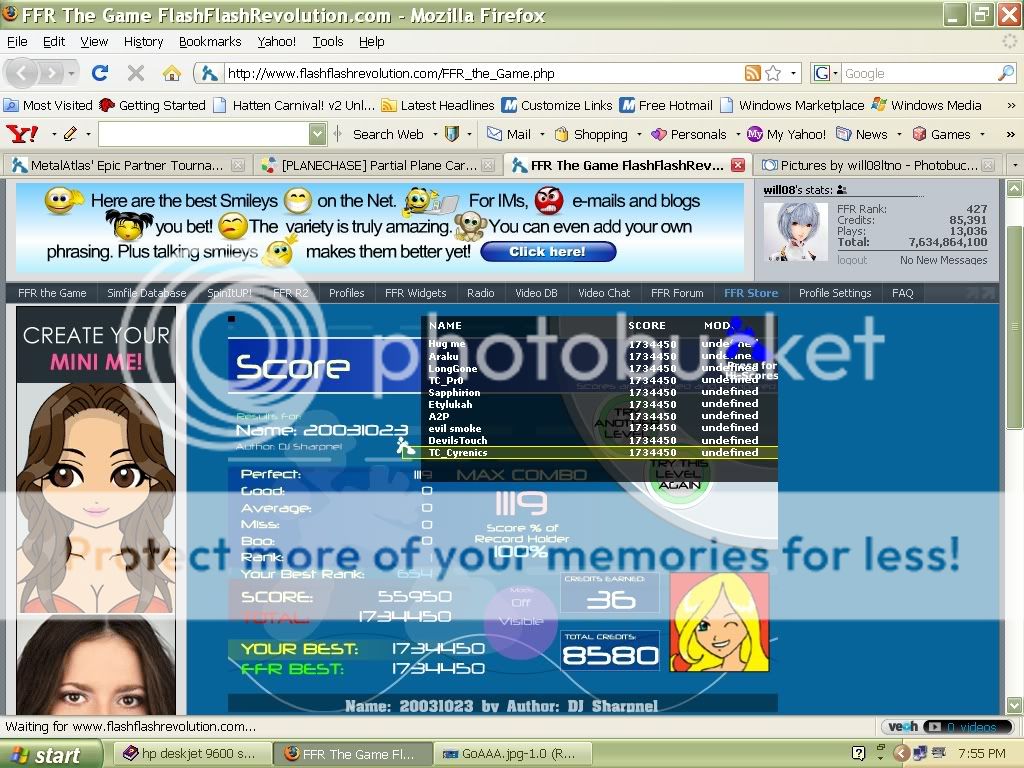Click the Click here! smiley ad button
The width and height of the screenshot is (1024, 768).
(x=547, y=252)
